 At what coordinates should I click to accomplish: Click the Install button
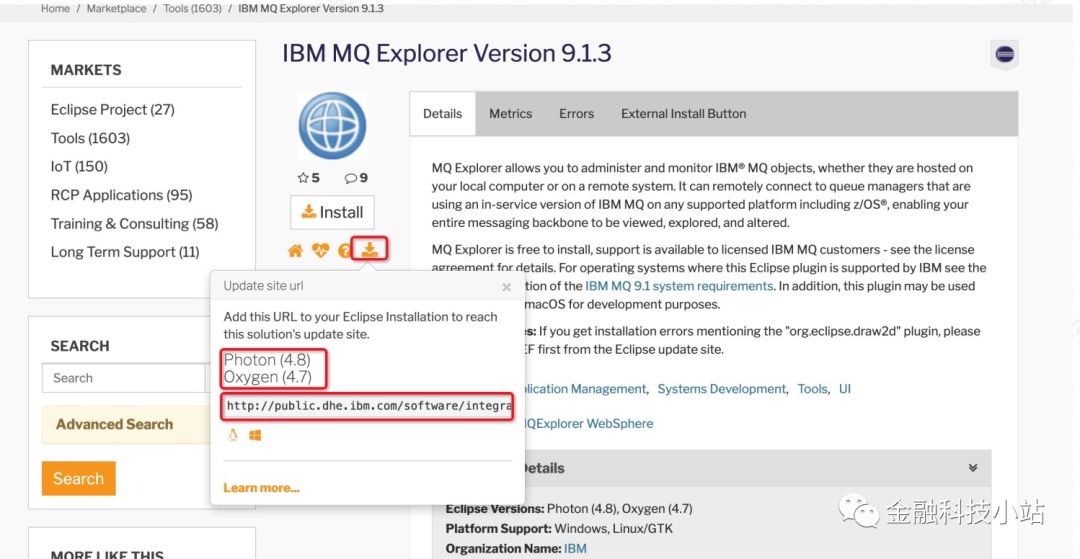click(332, 212)
